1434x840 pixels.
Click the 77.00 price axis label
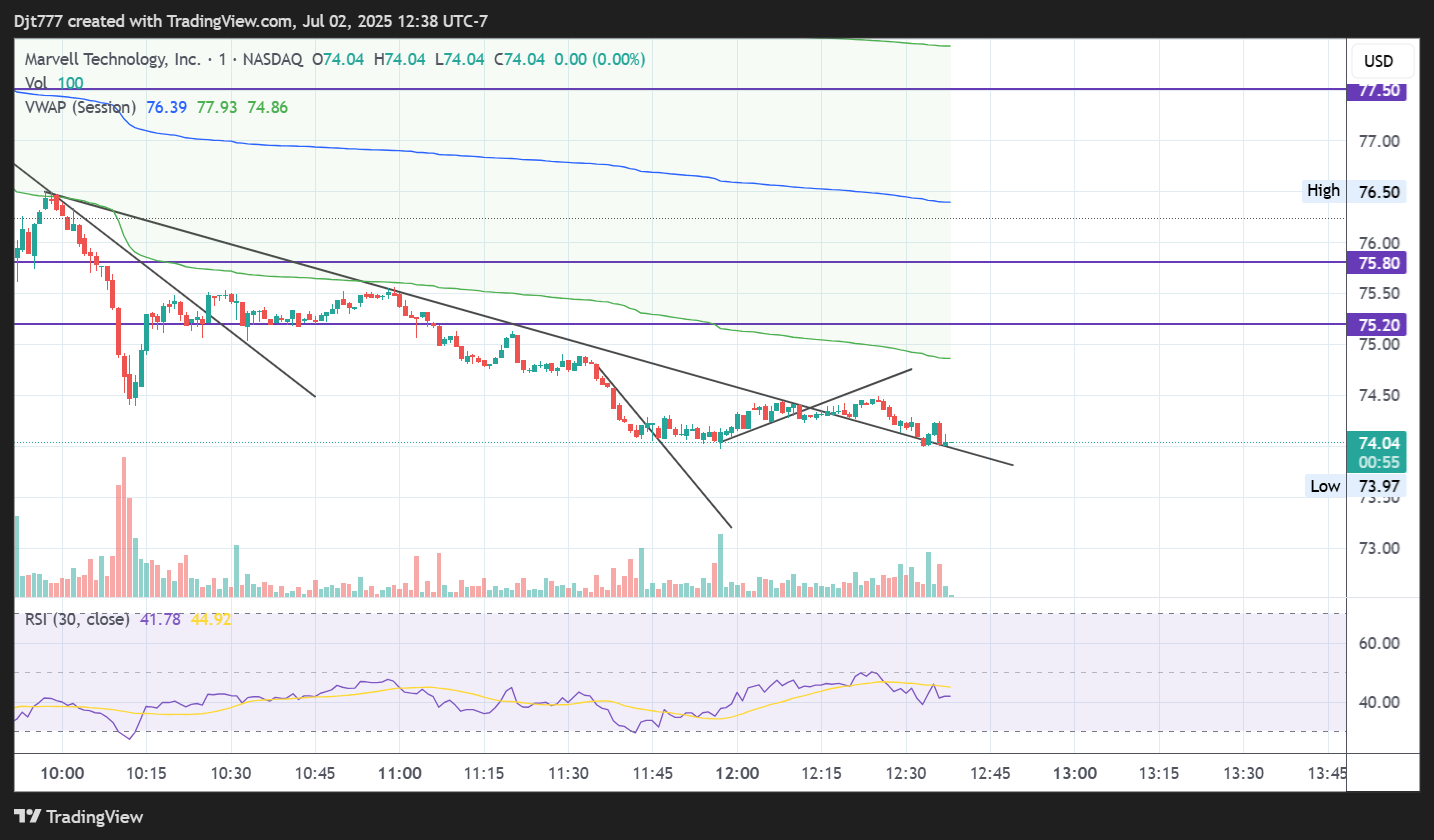(x=1378, y=142)
